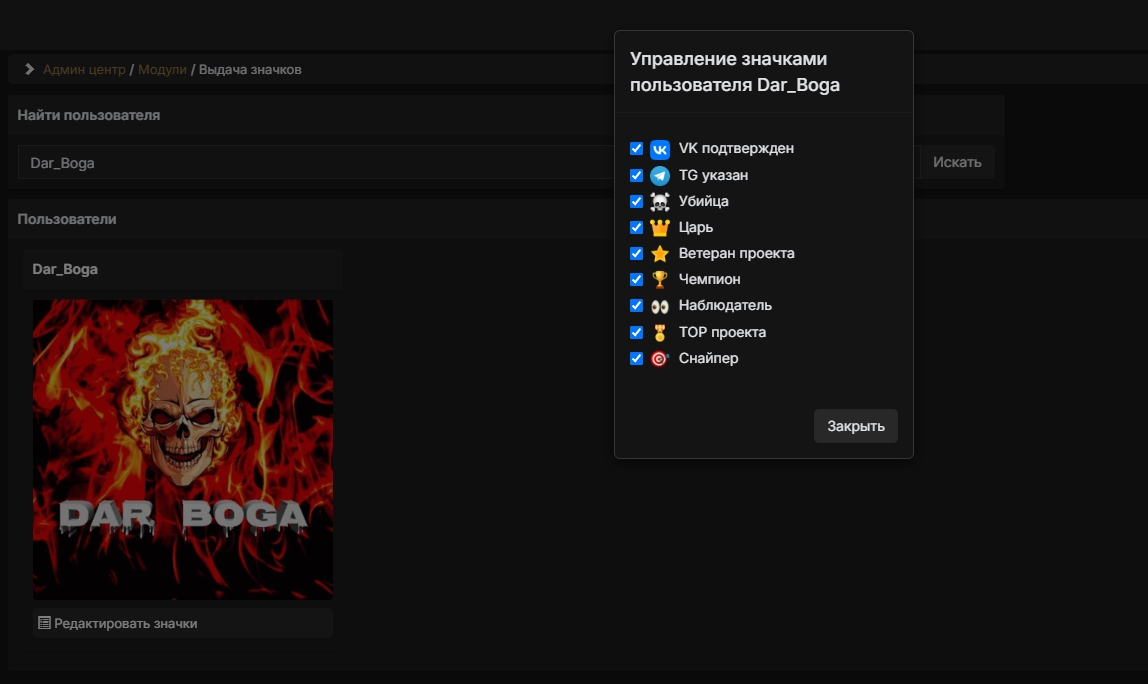Click the skull Убийца badge icon
This screenshot has width=1148, height=684.
(659, 201)
